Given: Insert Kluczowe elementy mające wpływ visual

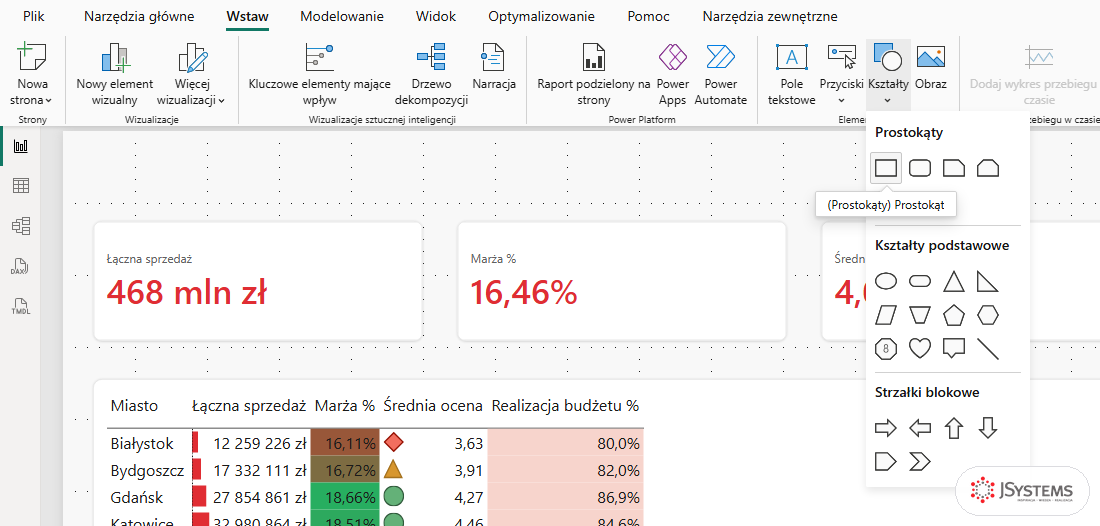Looking at the screenshot, I should coord(319,74).
